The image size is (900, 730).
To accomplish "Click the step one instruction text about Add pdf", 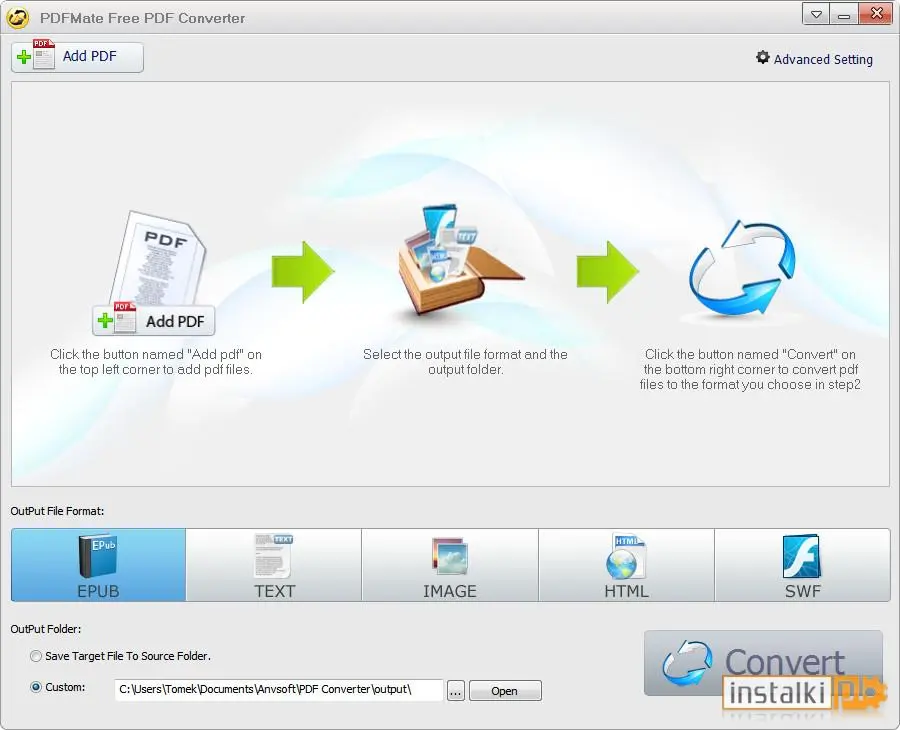I will pyautogui.click(x=156, y=362).
